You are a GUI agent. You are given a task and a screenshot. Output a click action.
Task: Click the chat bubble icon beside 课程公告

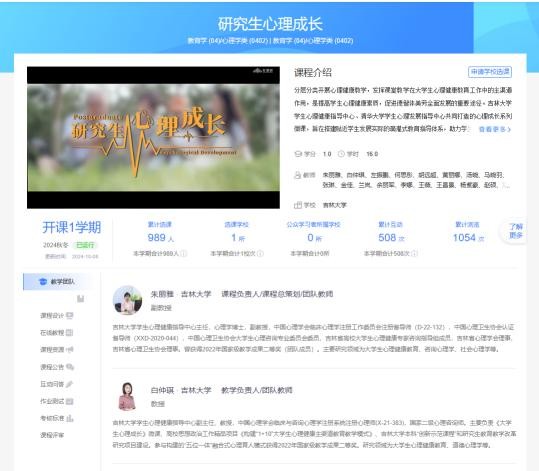[x=70, y=367]
